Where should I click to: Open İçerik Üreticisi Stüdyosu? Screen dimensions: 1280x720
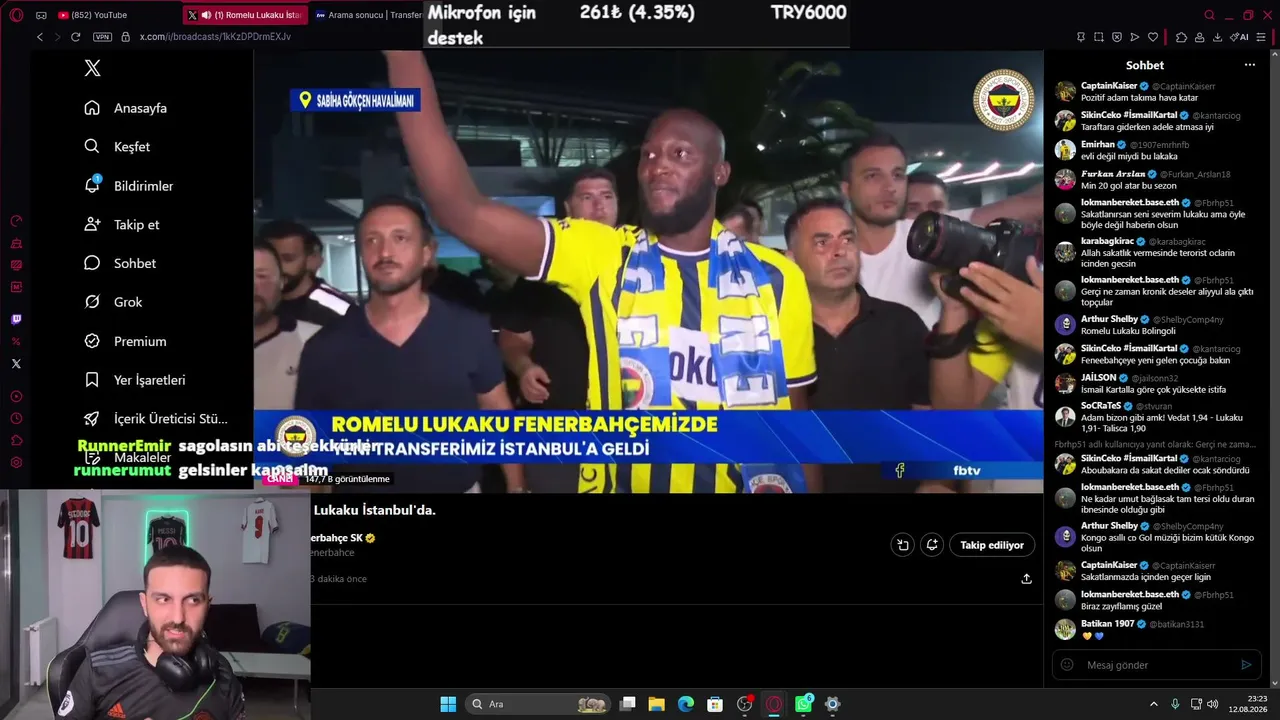click(156, 419)
